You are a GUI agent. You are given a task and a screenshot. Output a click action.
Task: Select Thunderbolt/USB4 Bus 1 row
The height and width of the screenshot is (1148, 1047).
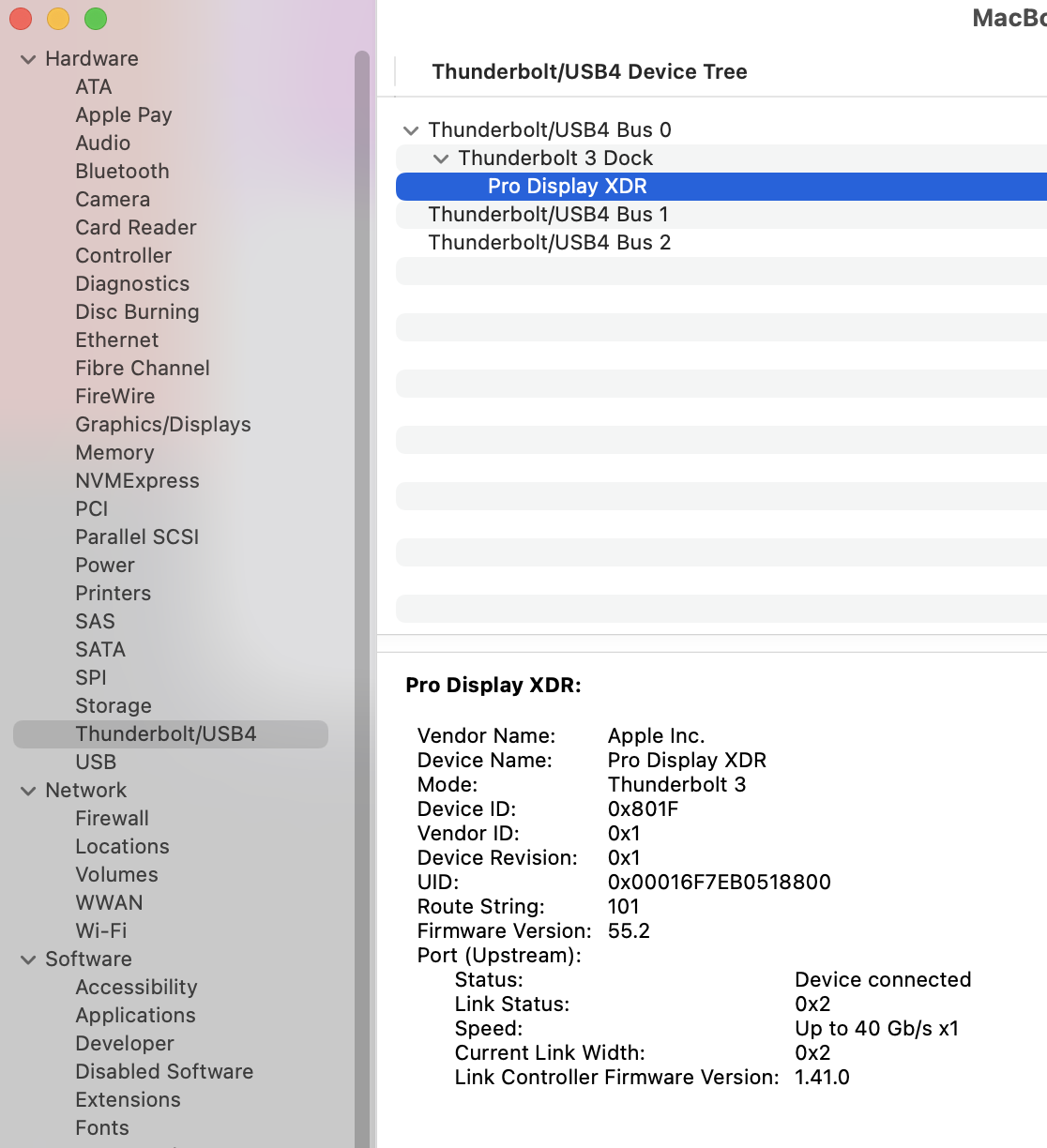[x=721, y=215]
